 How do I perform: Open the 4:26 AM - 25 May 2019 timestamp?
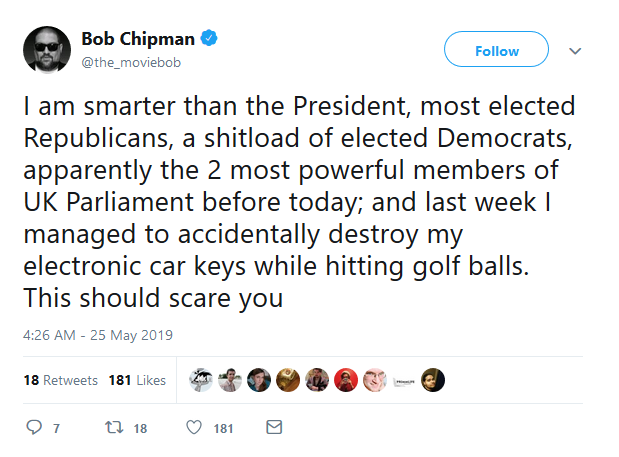click(98, 335)
